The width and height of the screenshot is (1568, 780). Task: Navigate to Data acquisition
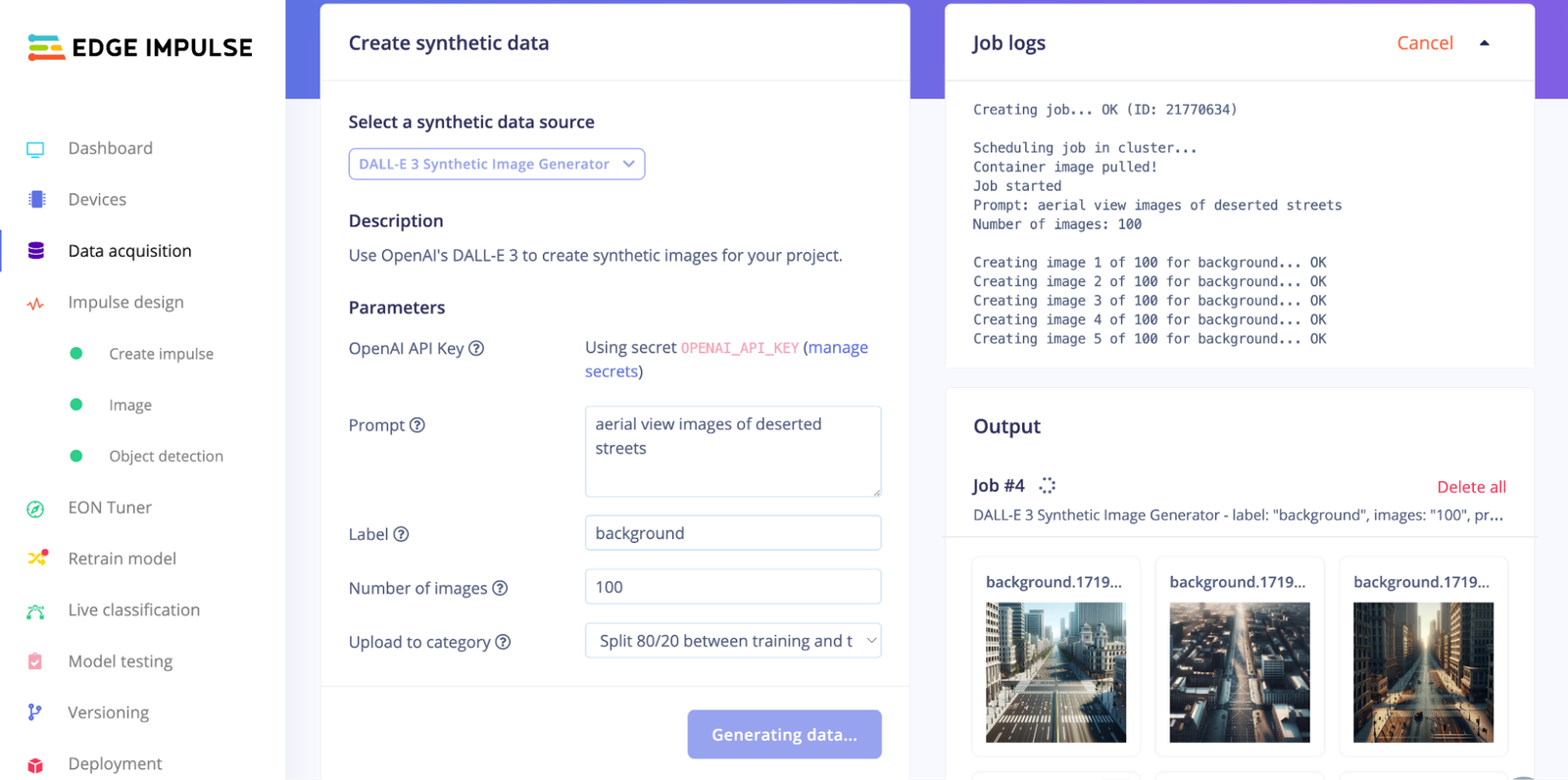pos(129,251)
